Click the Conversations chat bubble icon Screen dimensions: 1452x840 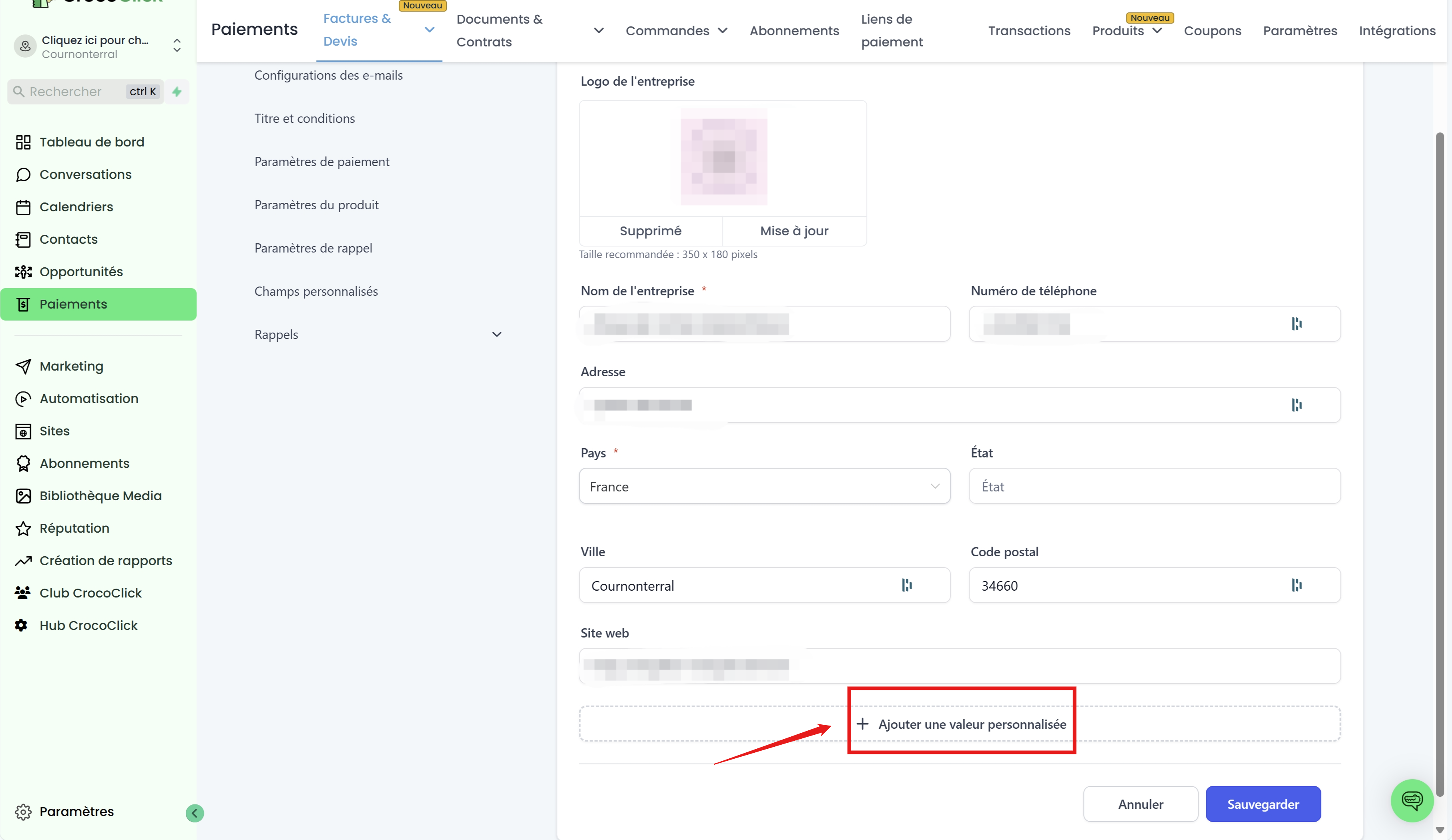[23, 174]
